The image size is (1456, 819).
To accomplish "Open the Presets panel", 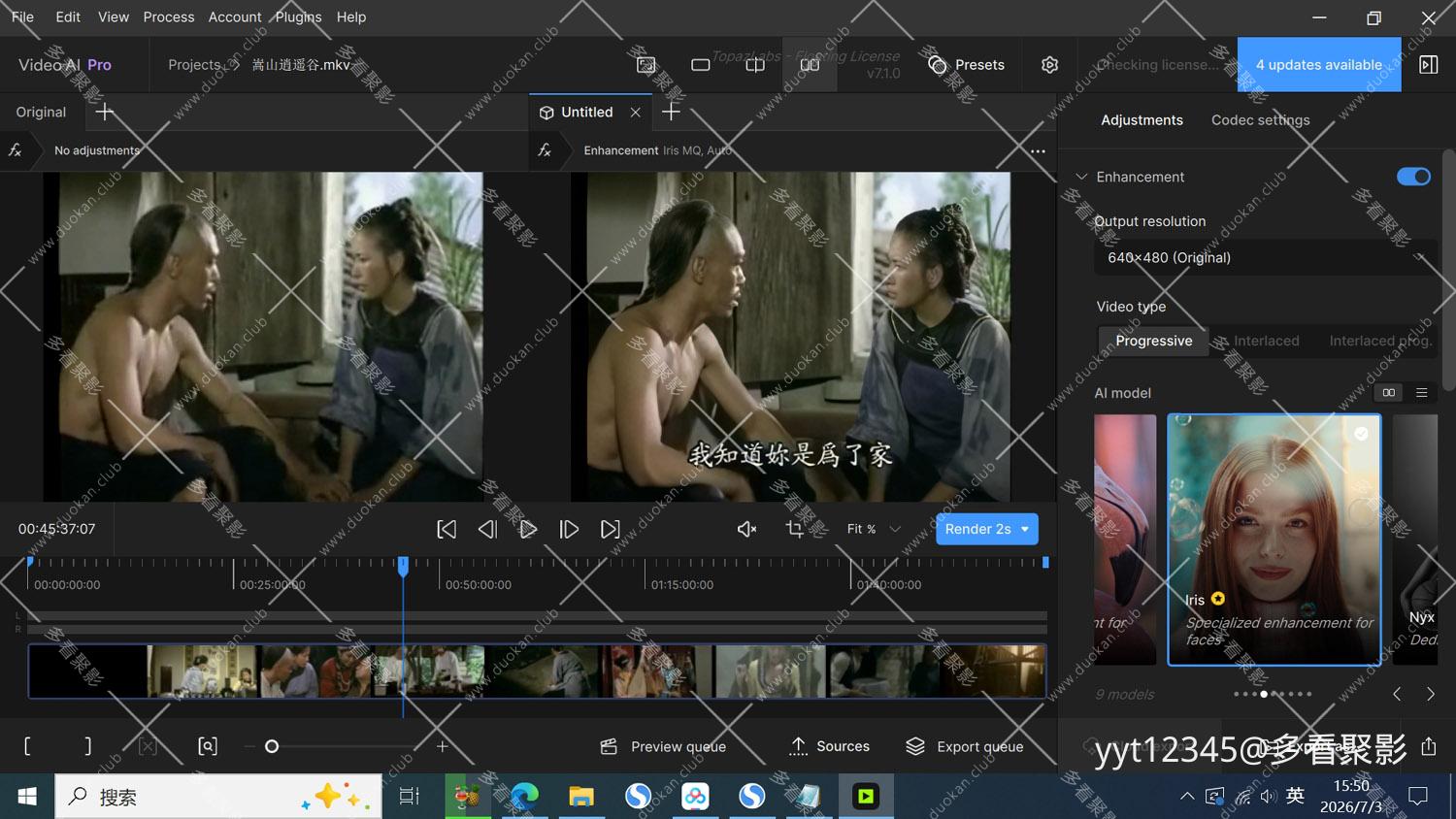I will point(966,65).
